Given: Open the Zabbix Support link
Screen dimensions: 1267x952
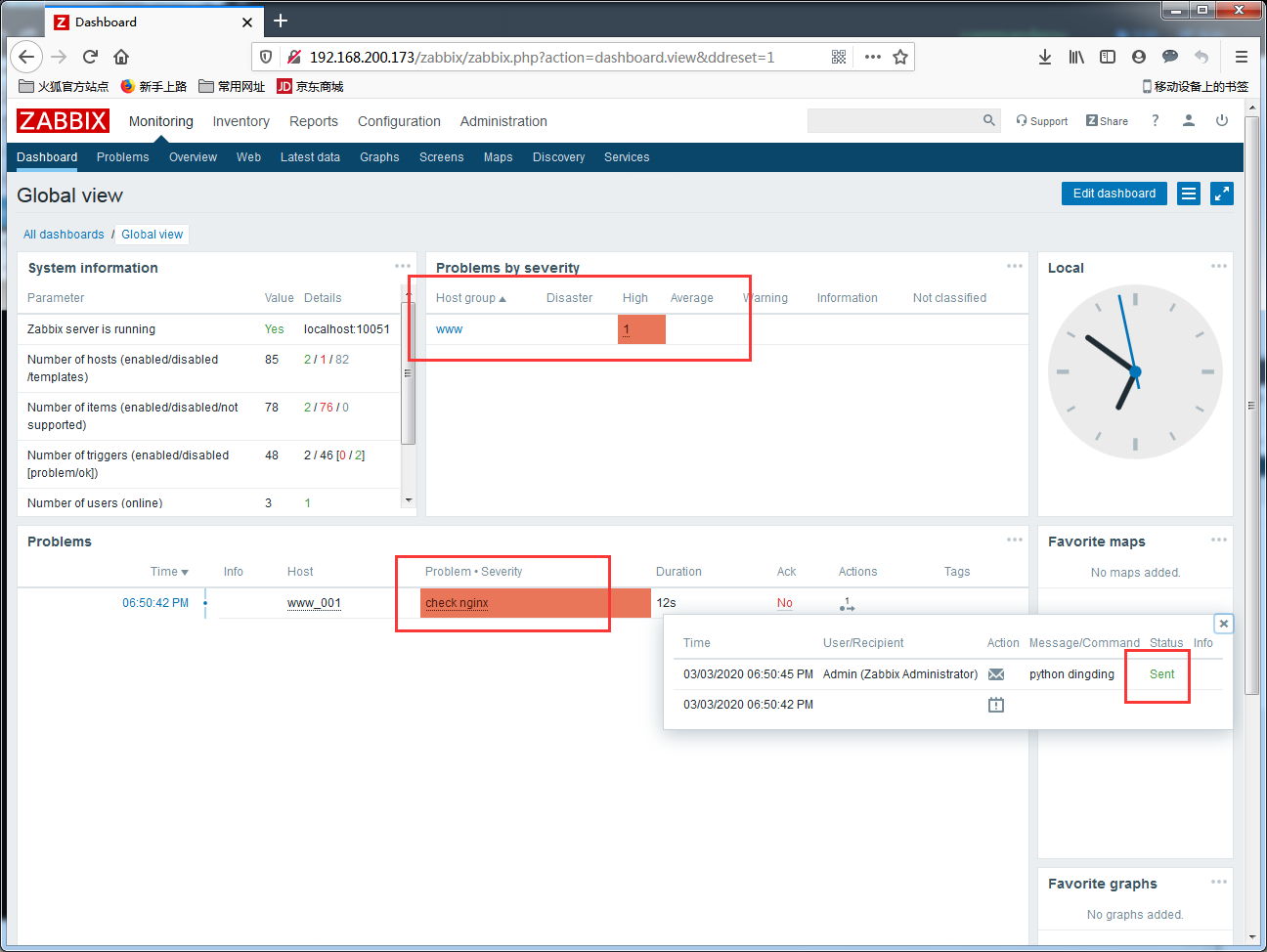Looking at the screenshot, I should [1042, 121].
